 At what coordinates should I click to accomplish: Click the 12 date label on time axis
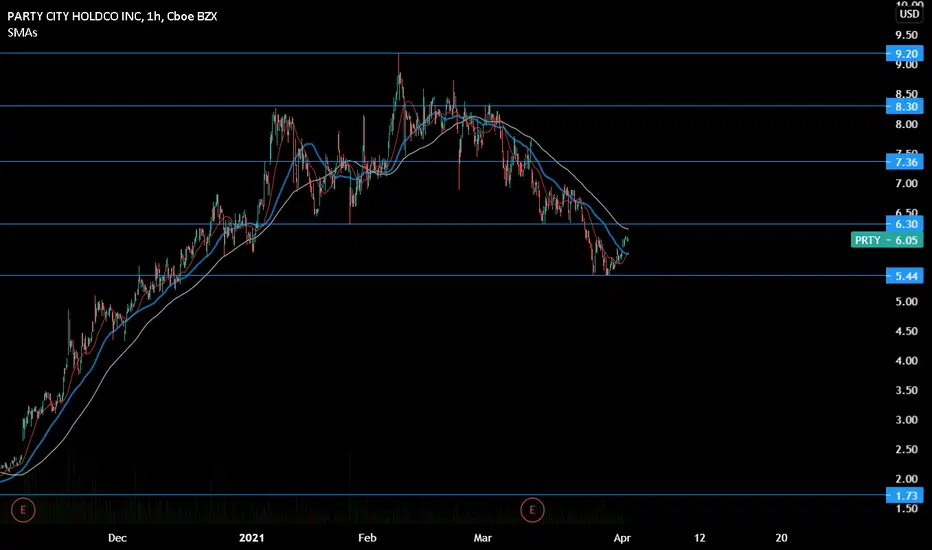click(700, 538)
